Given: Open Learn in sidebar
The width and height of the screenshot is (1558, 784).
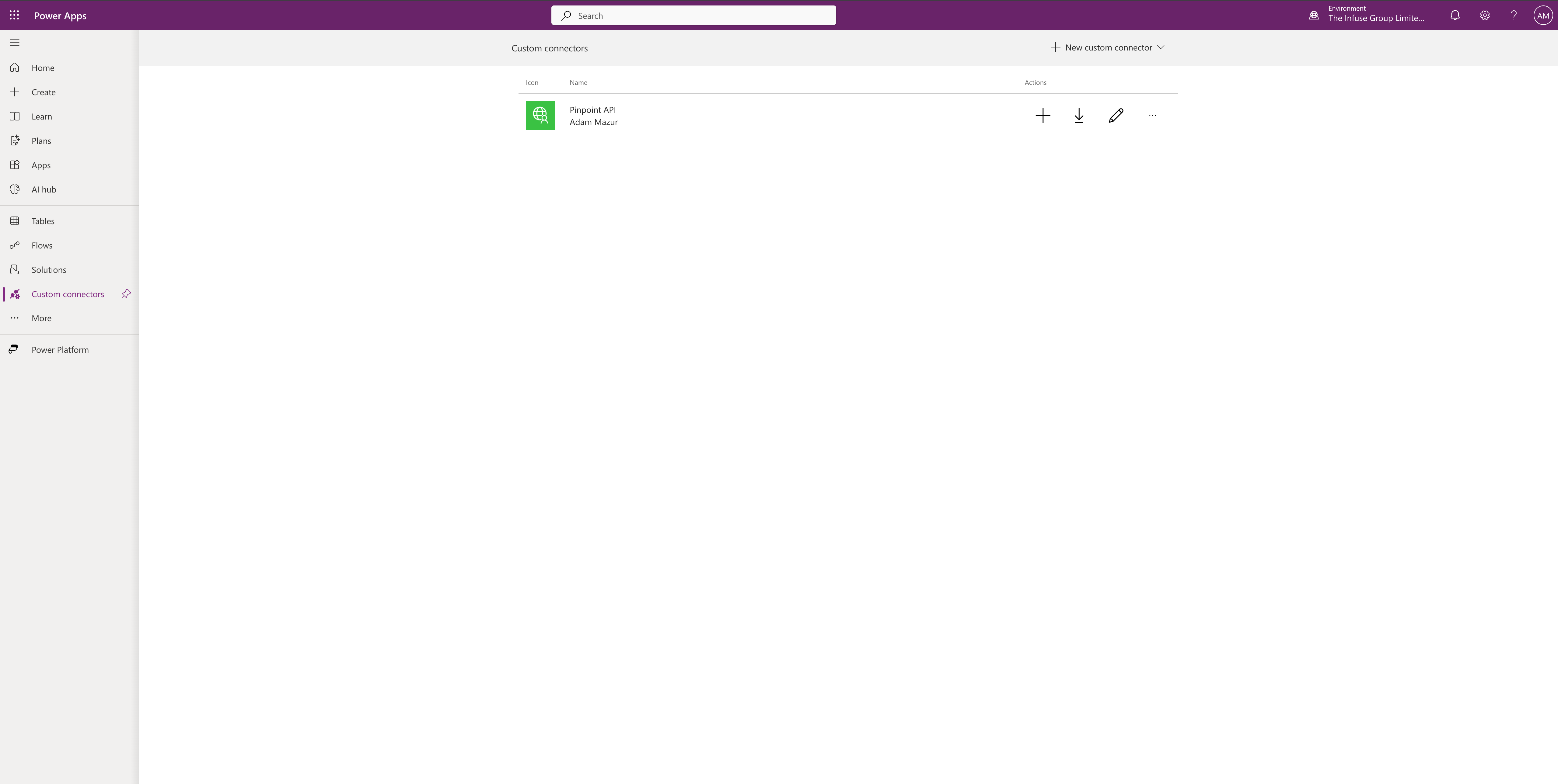Looking at the screenshot, I should [69, 116].
